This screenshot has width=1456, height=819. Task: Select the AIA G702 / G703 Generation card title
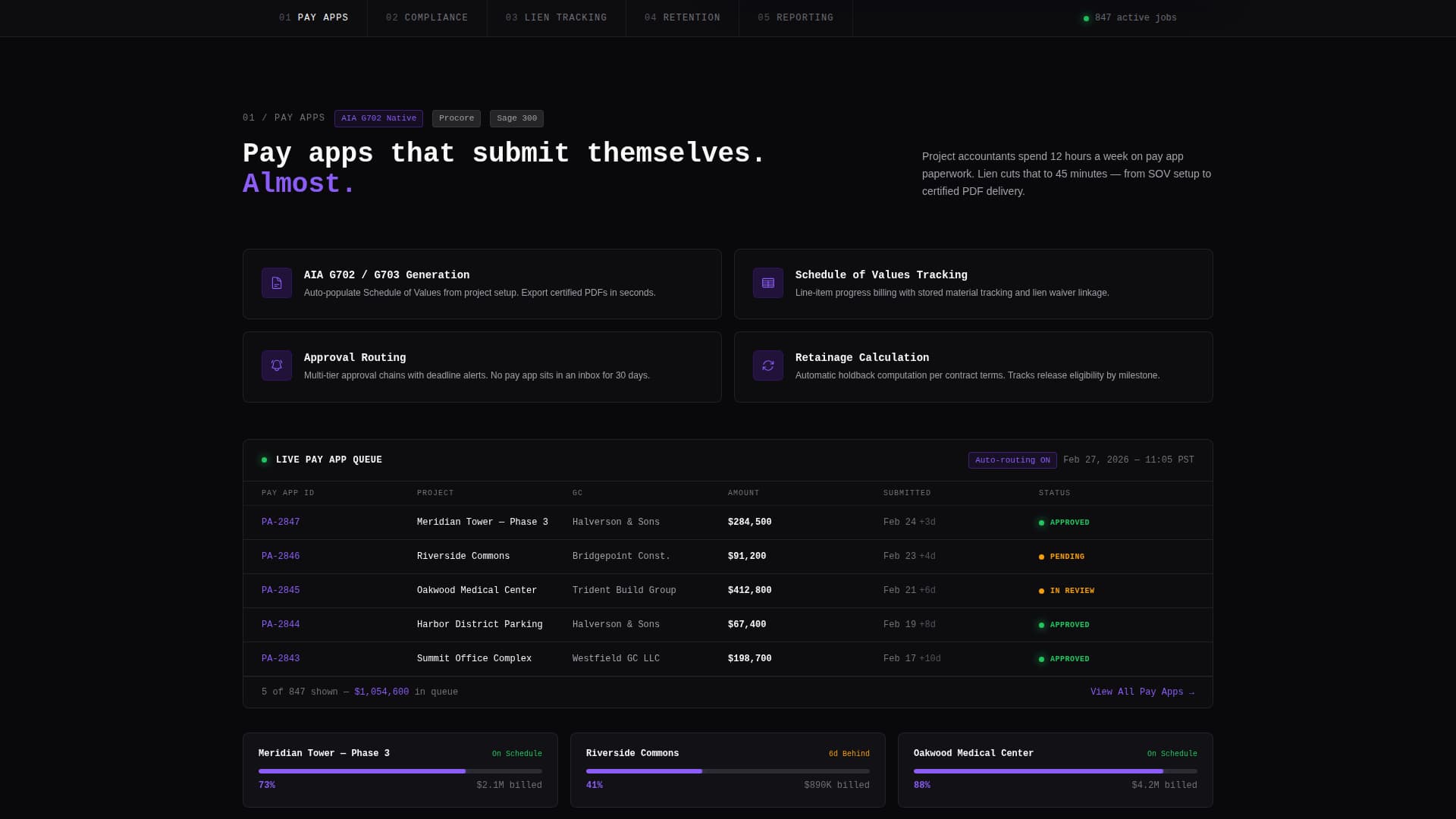tap(387, 275)
